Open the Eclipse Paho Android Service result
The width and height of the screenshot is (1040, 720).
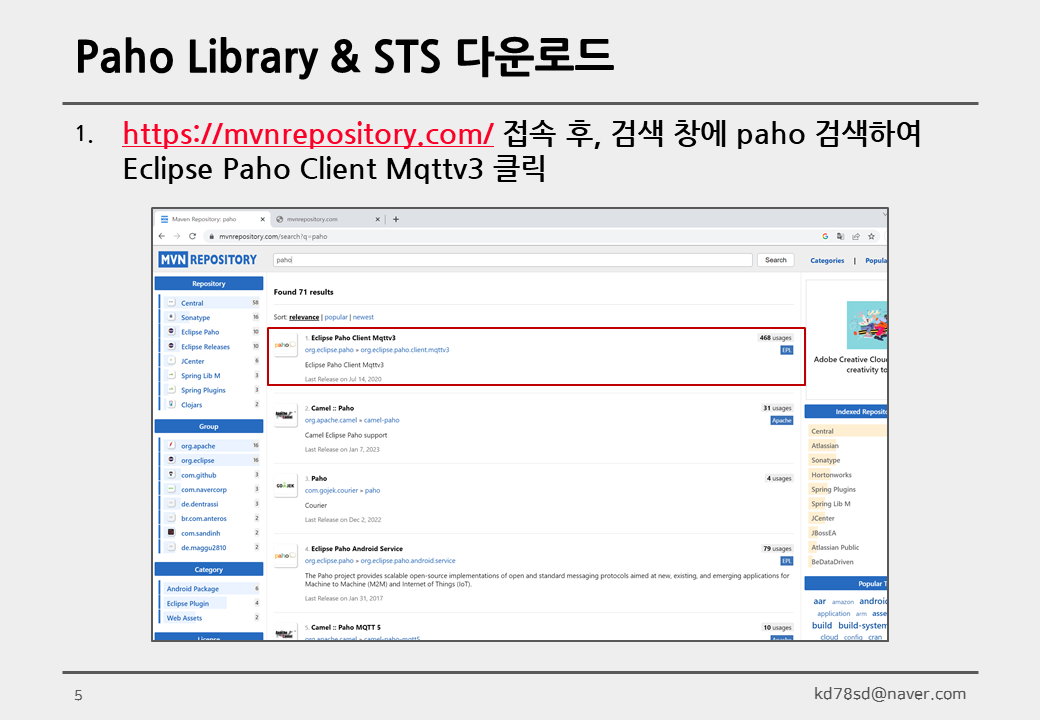[x=357, y=548]
